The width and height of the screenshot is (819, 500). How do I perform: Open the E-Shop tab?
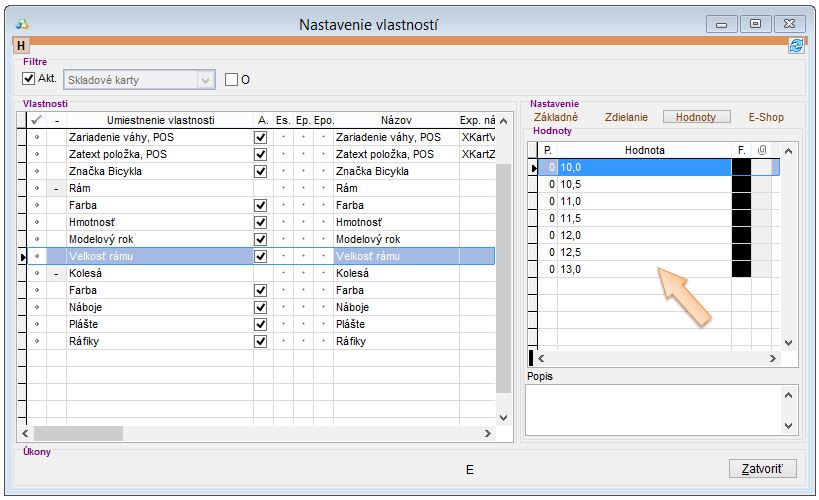tap(766, 117)
